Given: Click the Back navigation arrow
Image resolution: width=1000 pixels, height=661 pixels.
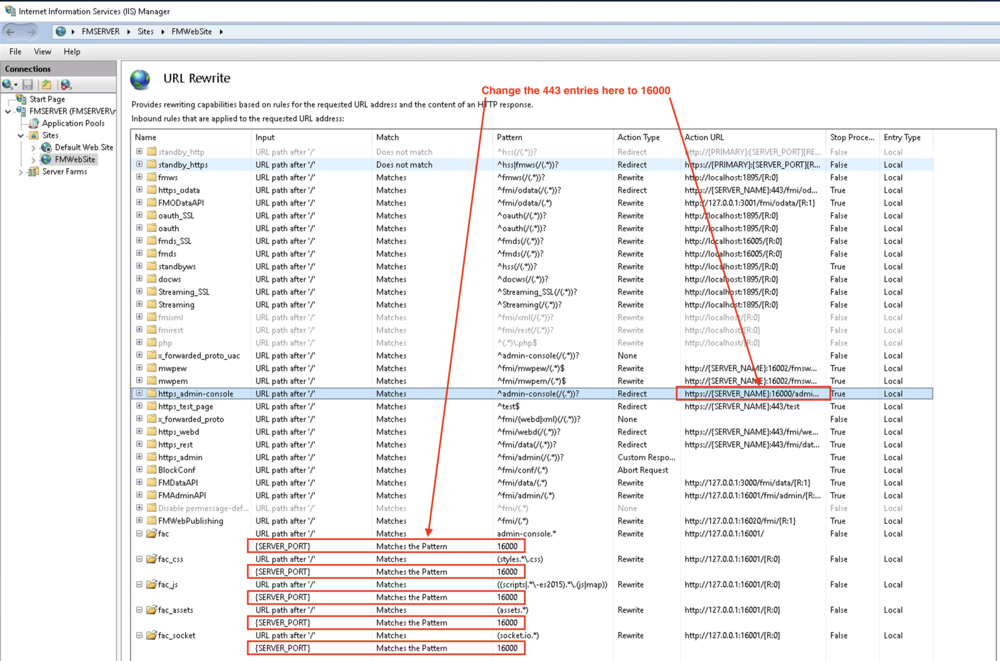Looking at the screenshot, I should point(11,31).
